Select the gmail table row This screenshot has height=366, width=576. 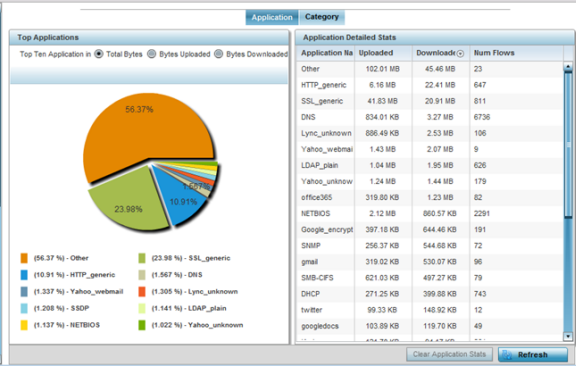tap(430, 262)
